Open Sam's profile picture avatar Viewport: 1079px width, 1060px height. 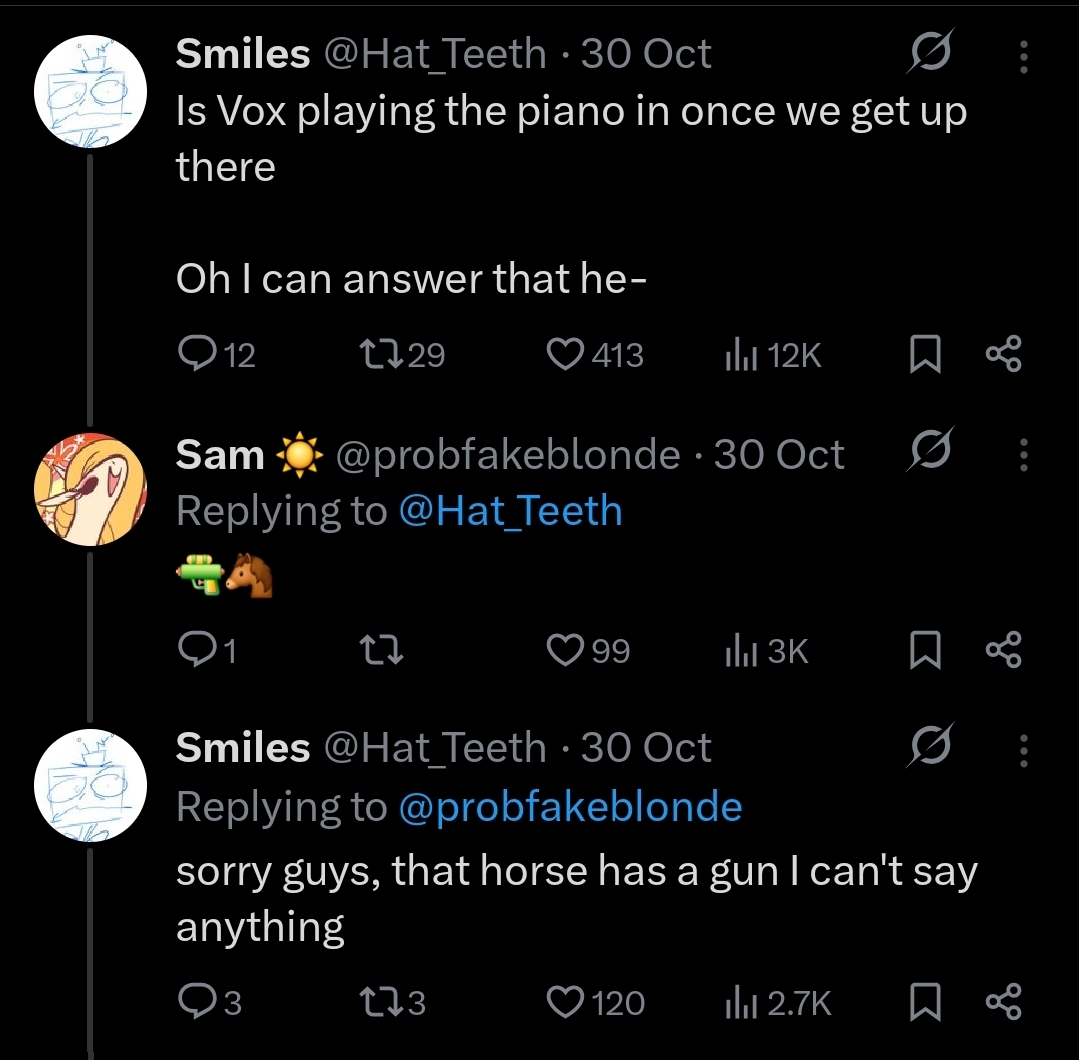point(90,489)
